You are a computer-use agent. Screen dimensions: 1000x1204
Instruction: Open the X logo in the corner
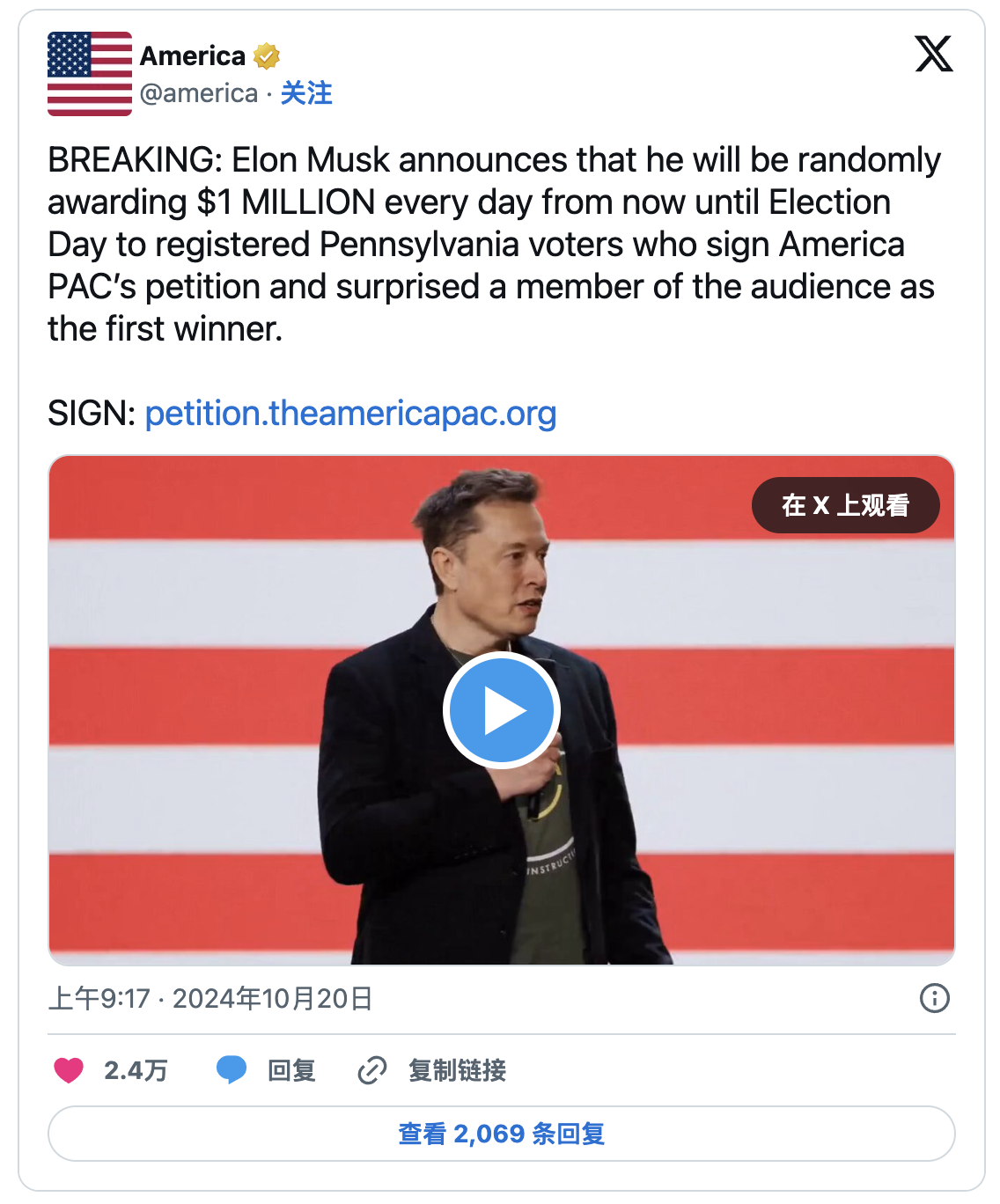click(933, 54)
